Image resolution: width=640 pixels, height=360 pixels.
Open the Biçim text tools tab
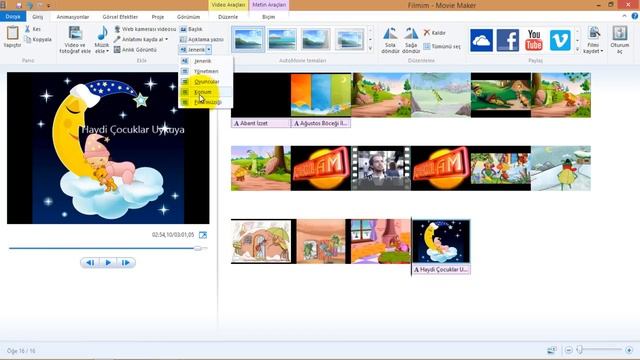[269, 17]
